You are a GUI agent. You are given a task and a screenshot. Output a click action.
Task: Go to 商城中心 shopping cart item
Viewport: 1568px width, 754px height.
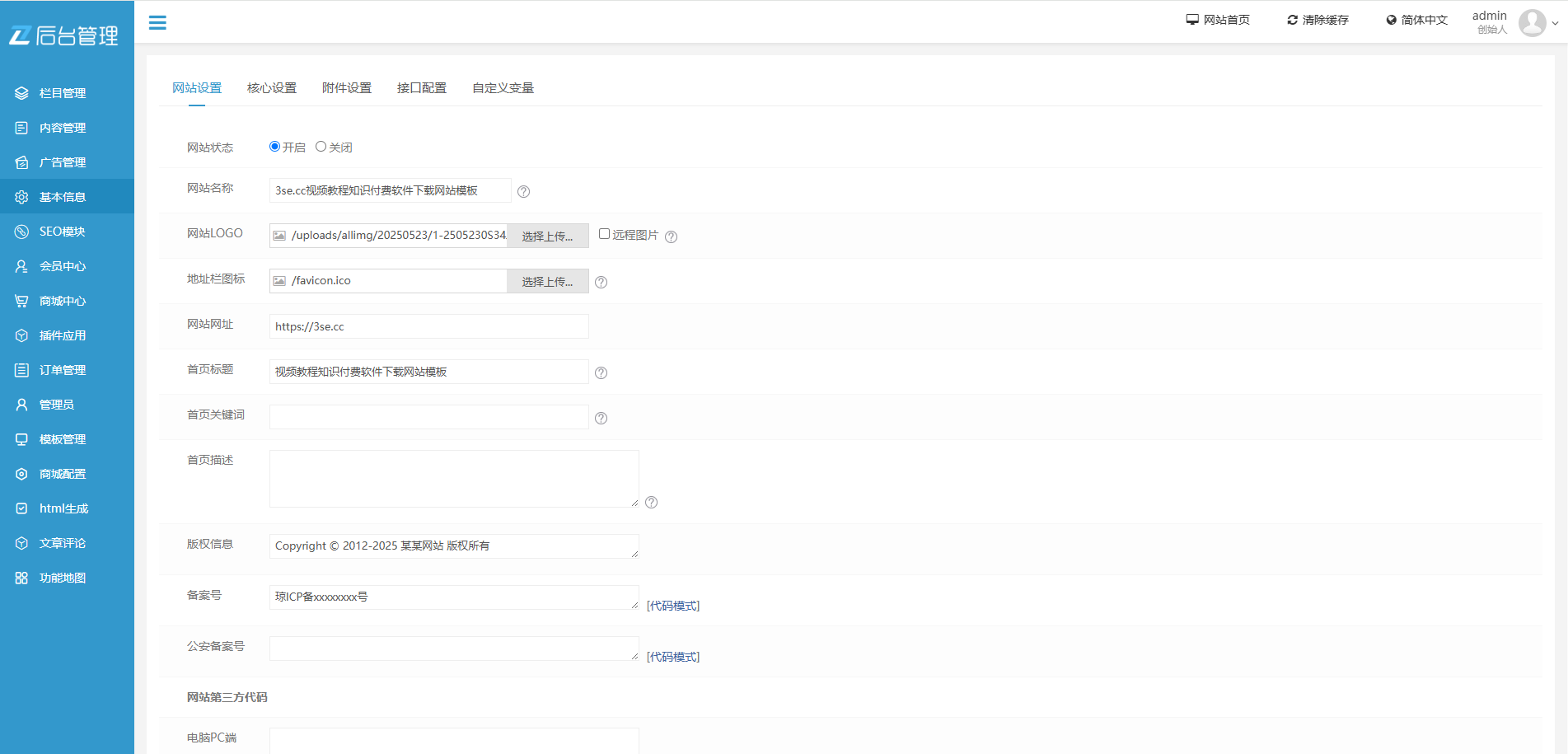pyautogui.click(x=63, y=301)
